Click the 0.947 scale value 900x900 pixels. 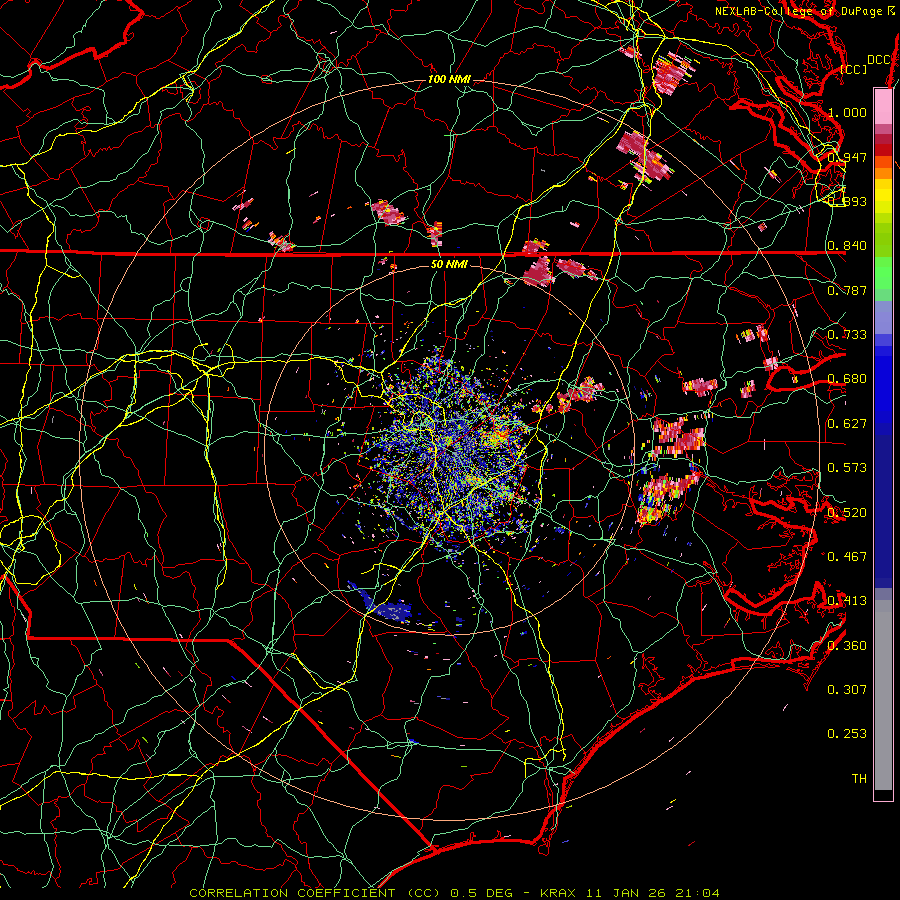pos(847,157)
